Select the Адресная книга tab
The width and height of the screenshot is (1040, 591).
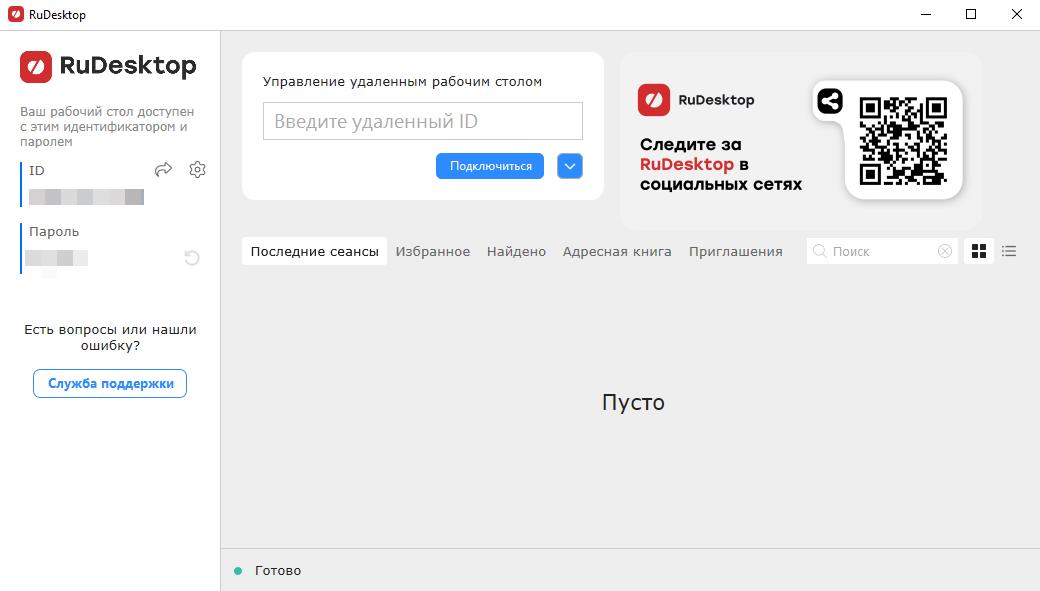coord(617,252)
